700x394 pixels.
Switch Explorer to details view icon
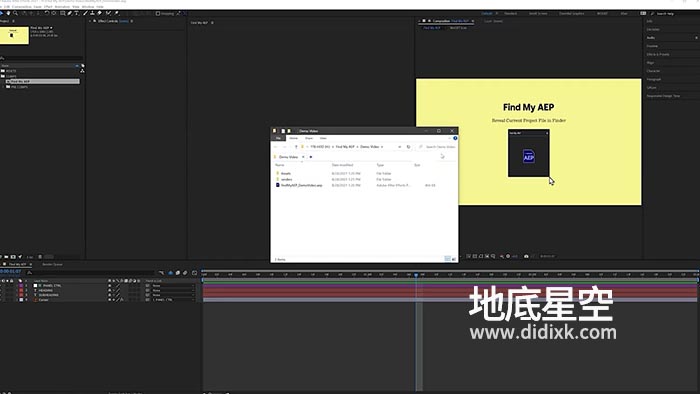point(447,259)
